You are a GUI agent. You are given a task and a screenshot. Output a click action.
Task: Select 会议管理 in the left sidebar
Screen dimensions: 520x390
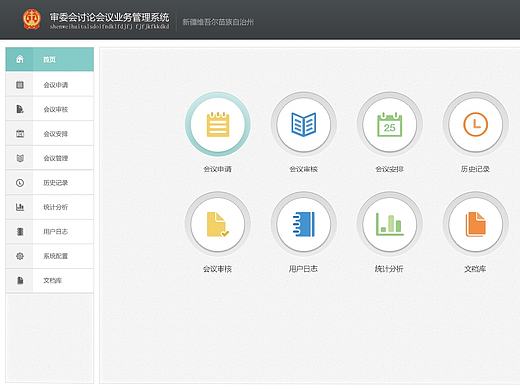click(50, 158)
